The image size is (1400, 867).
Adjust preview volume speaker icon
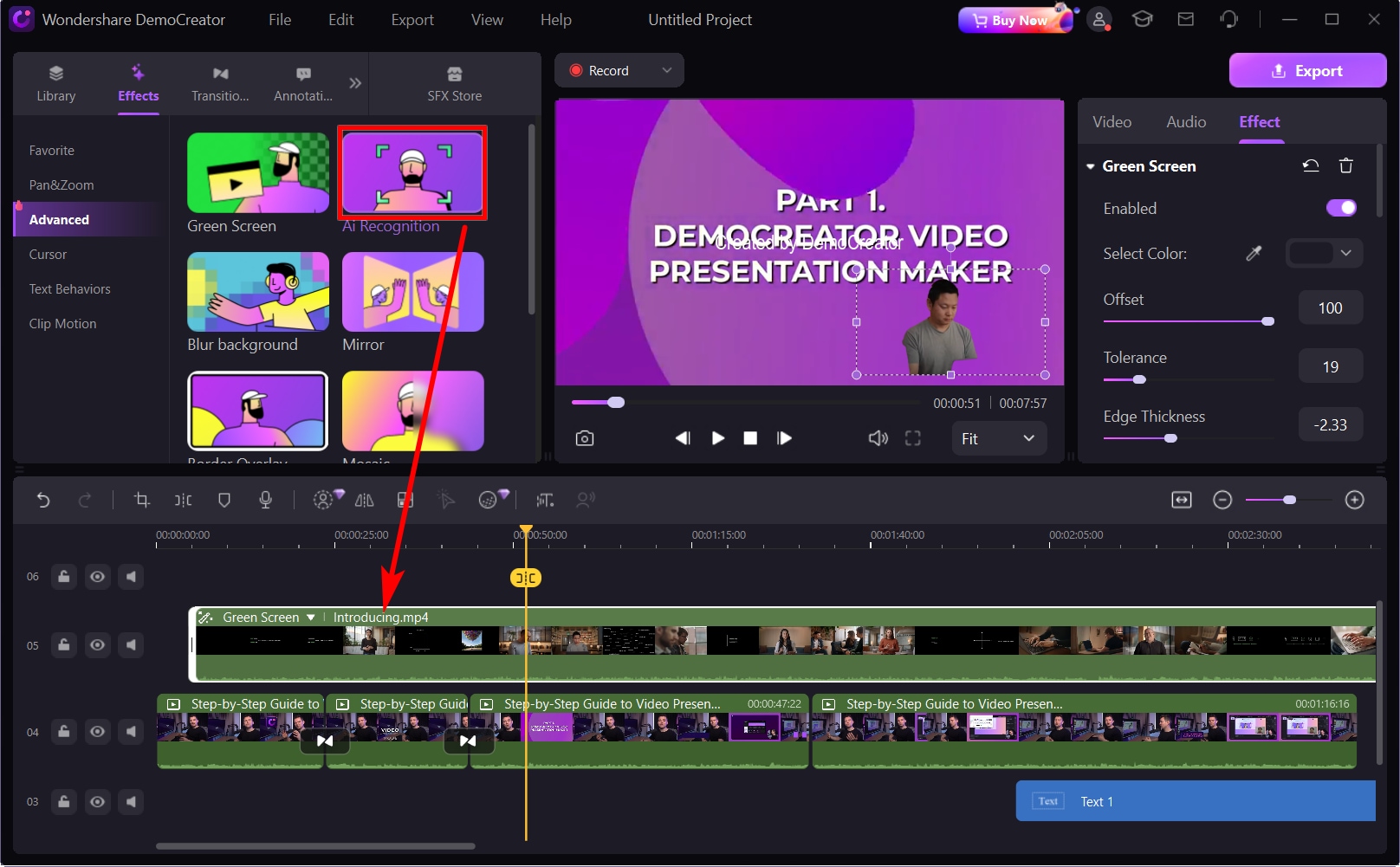878,438
